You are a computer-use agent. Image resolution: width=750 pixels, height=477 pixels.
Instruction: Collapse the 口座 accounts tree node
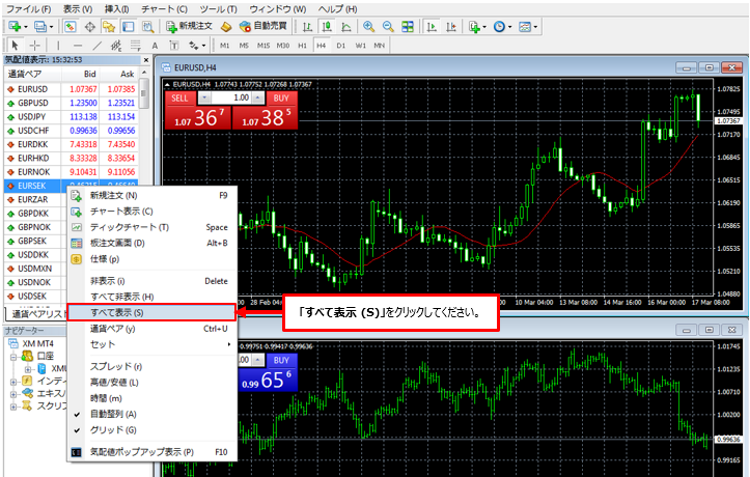(13, 355)
